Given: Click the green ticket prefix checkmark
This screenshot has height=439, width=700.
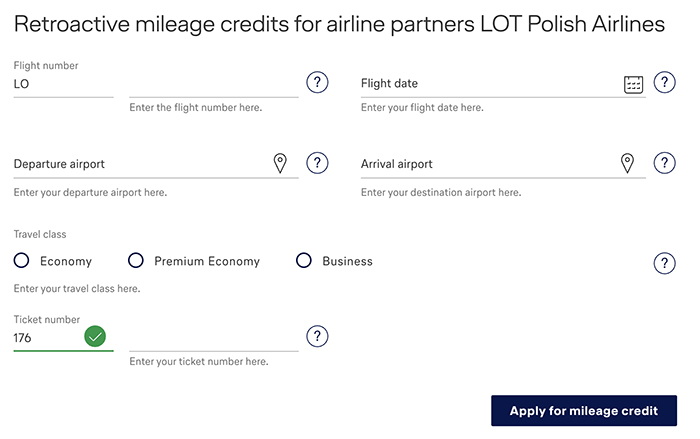Looking at the screenshot, I should coord(95,336).
